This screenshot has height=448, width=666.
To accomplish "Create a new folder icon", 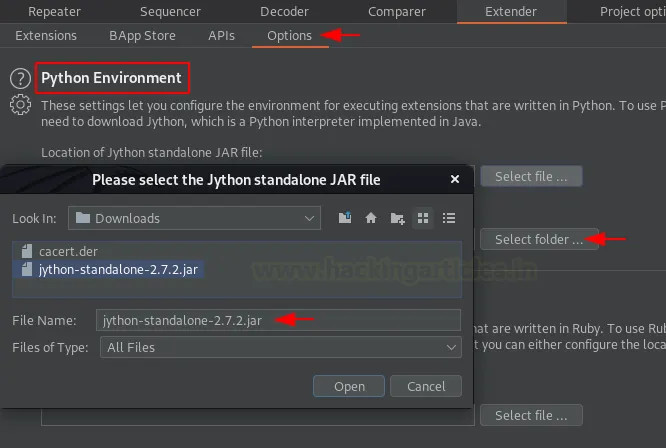I will click(397, 218).
